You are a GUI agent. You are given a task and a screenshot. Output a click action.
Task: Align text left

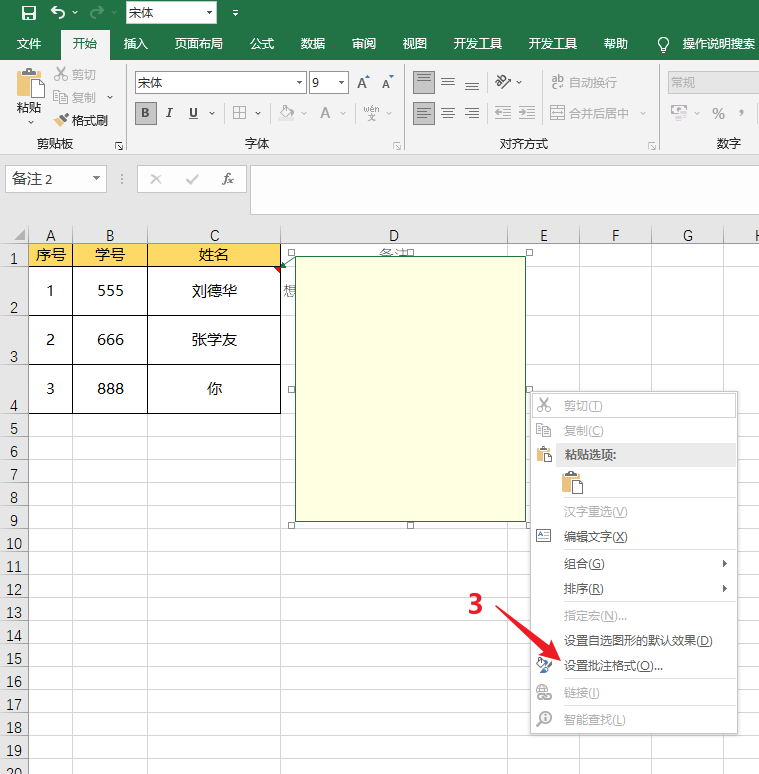(424, 113)
